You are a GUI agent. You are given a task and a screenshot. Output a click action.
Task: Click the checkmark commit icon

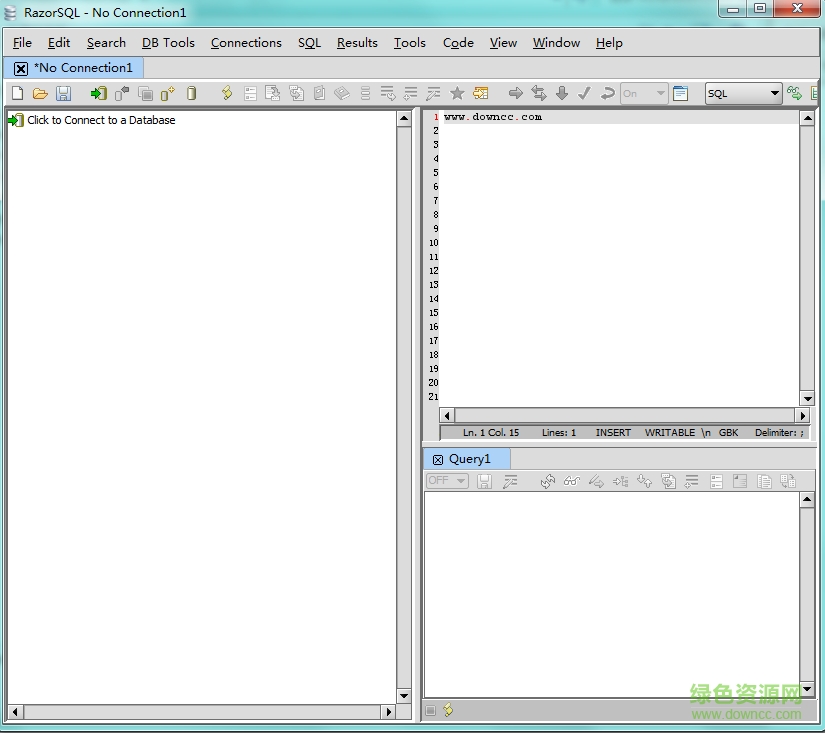point(584,93)
